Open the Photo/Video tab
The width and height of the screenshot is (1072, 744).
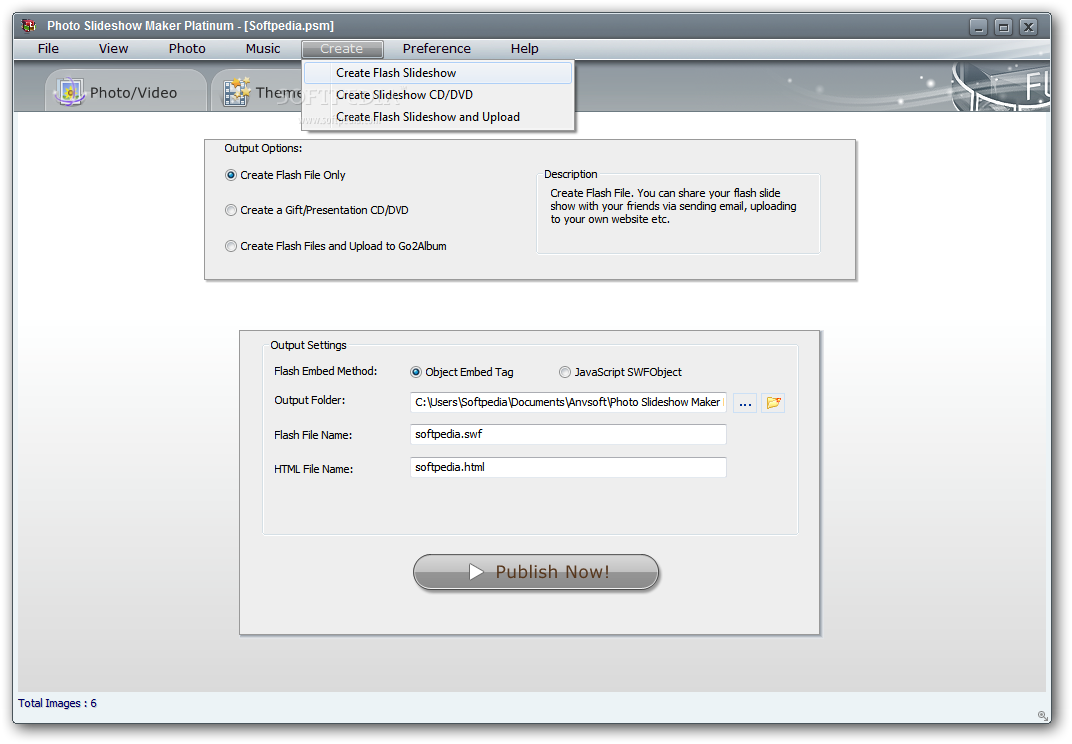click(x=126, y=92)
